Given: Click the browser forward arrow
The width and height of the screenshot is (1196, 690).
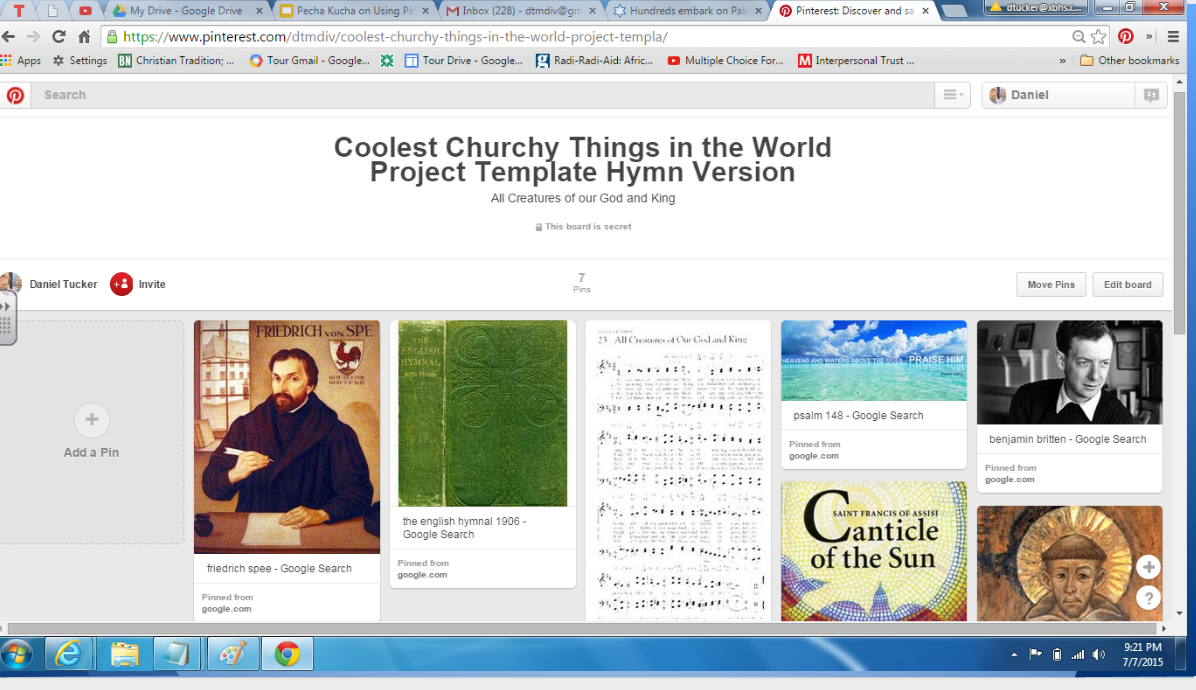Looking at the screenshot, I should 33,37.
